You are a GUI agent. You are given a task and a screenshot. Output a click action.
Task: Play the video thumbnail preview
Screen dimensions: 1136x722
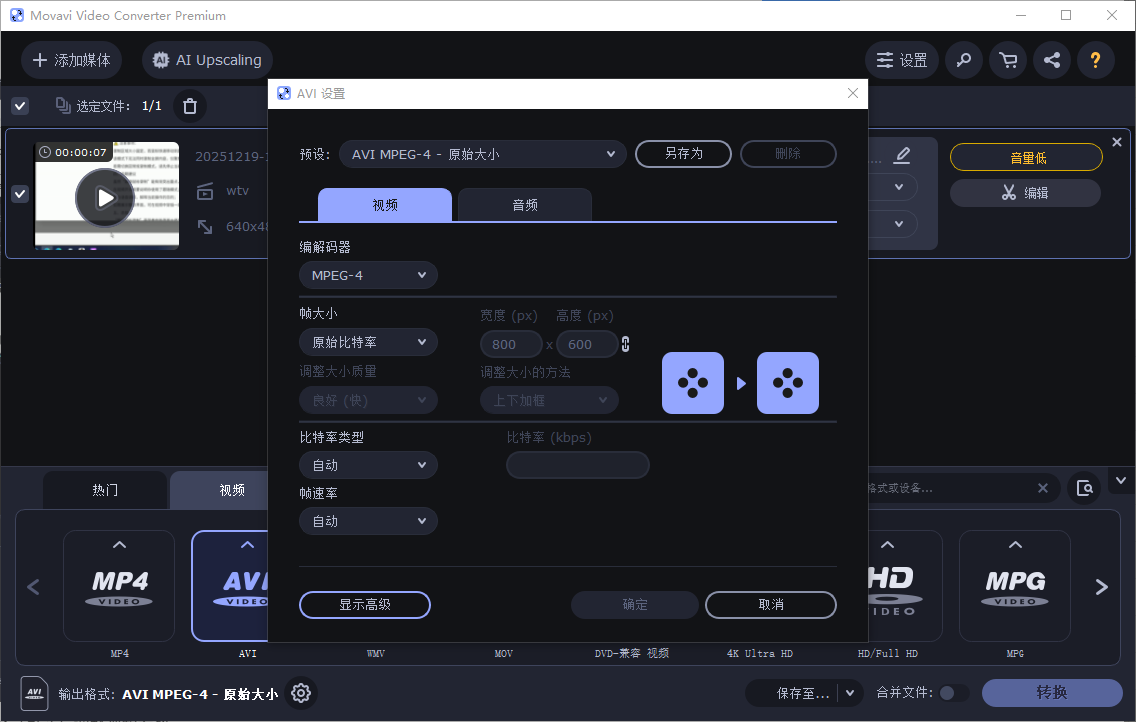point(105,197)
